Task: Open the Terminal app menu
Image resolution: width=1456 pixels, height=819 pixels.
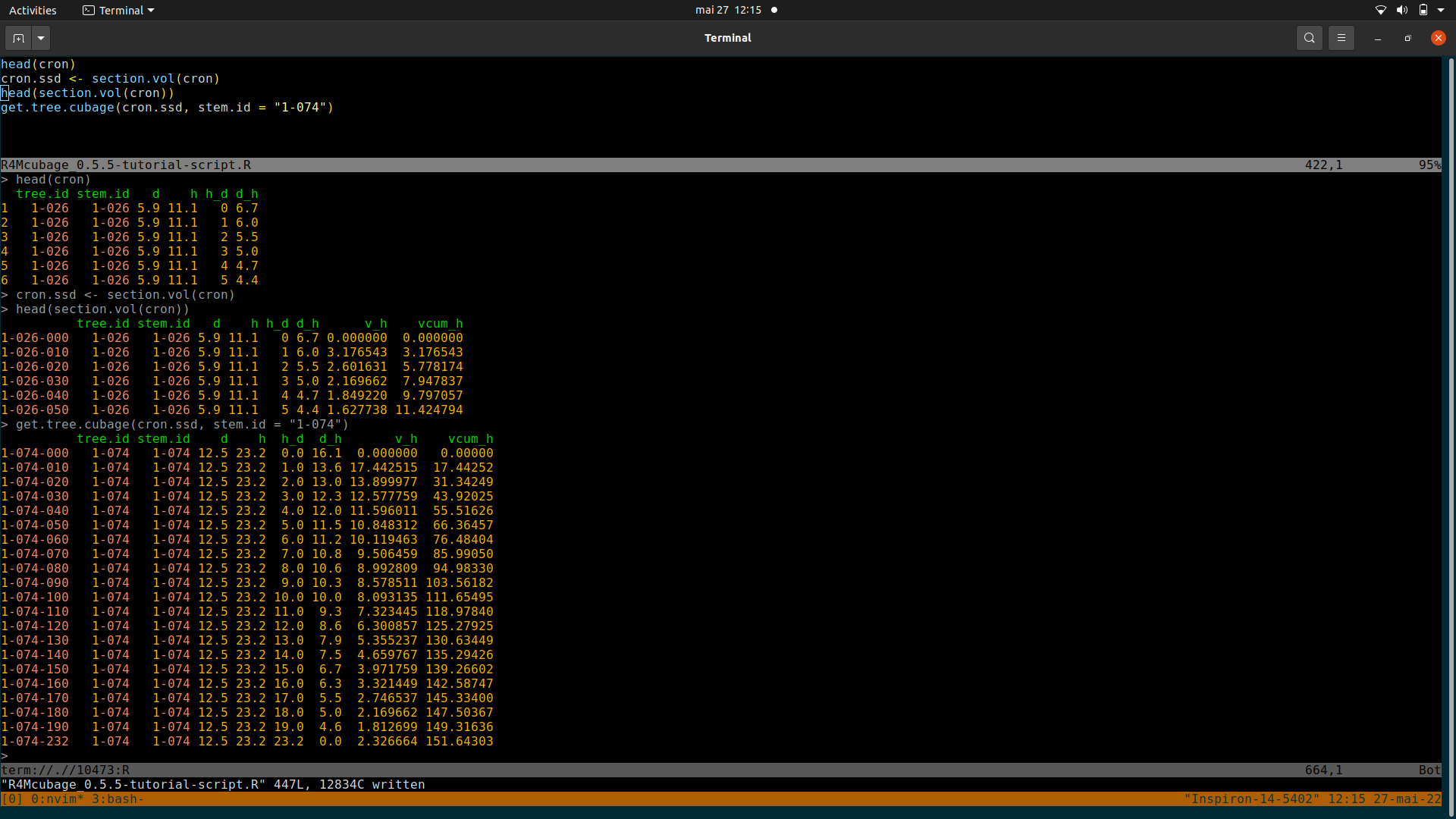Action: (119, 10)
